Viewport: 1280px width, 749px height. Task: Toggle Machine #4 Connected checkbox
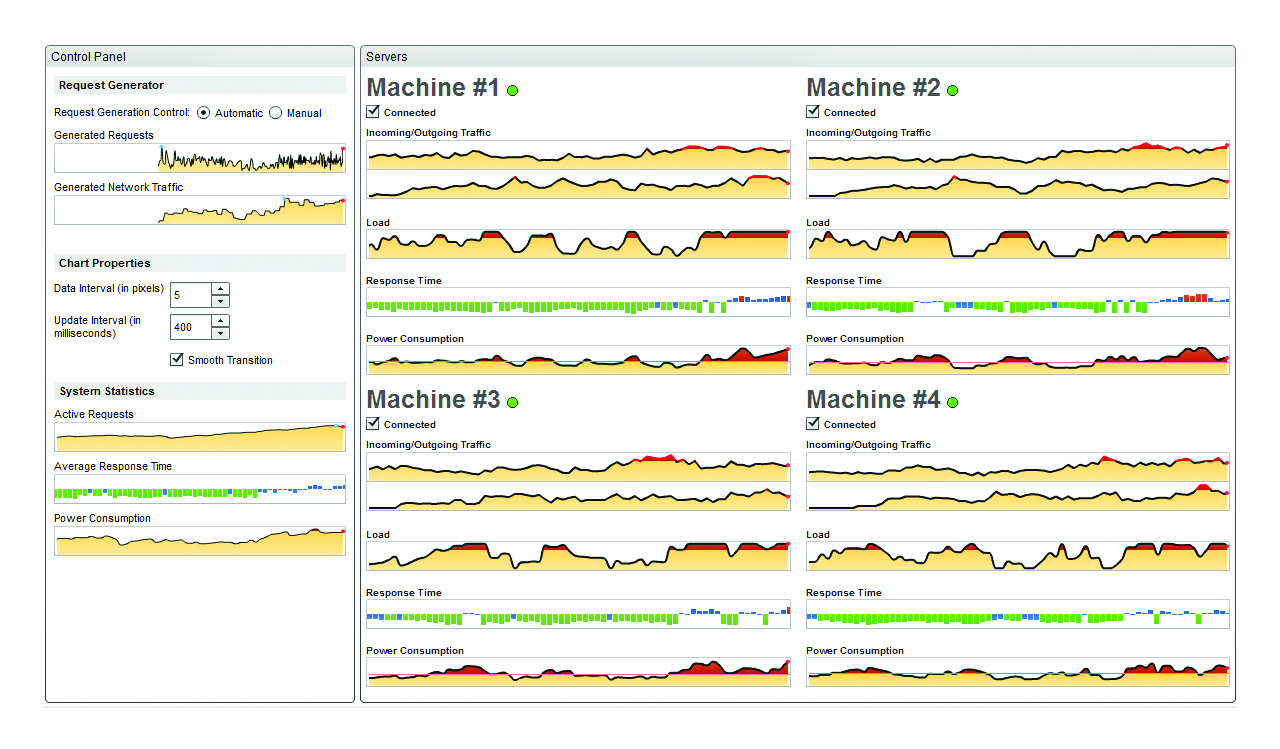813,424
